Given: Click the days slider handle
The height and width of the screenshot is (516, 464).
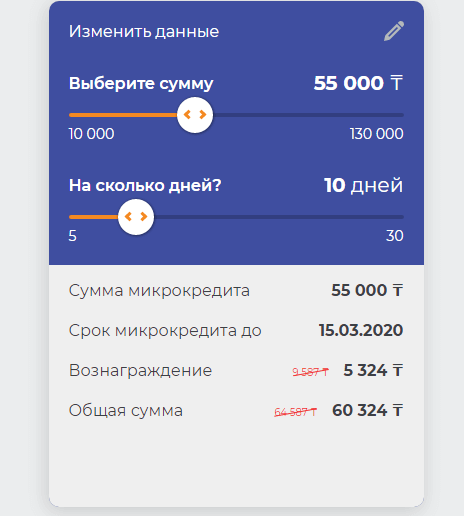Looking at the screenshot, I should (x=136, y=217).
